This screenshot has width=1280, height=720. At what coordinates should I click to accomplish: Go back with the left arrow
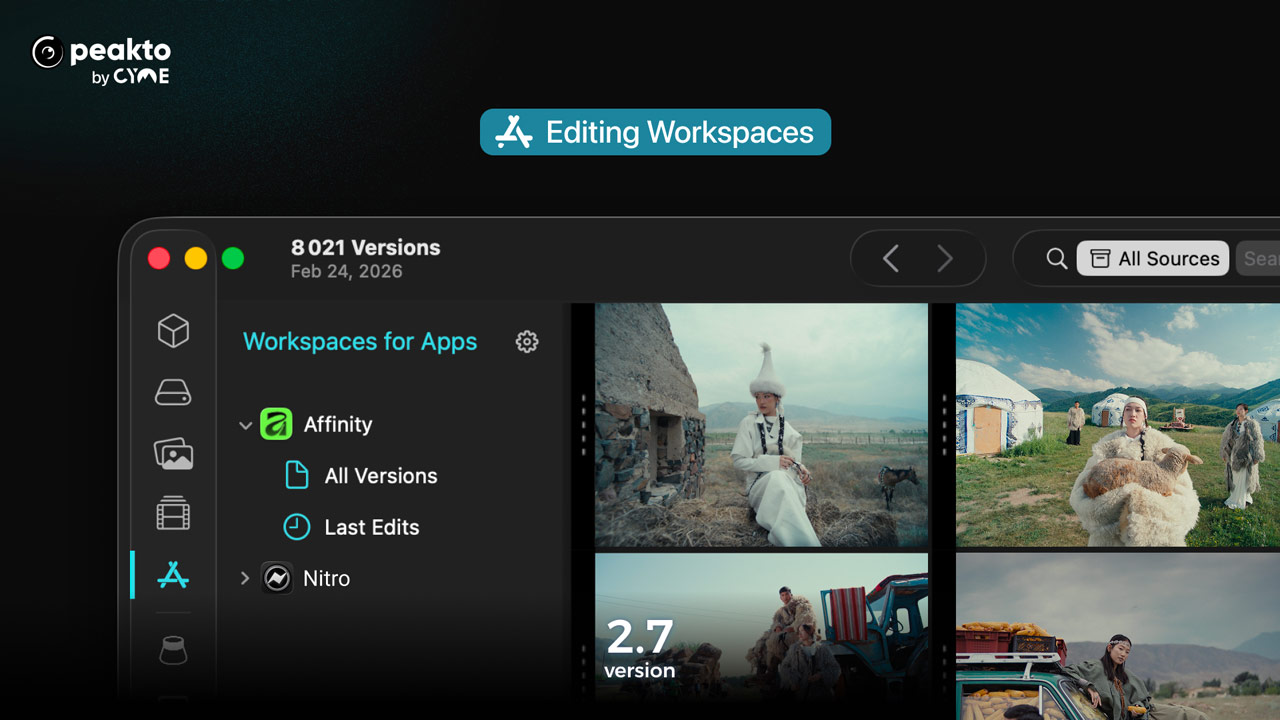[x=890, y=259]
